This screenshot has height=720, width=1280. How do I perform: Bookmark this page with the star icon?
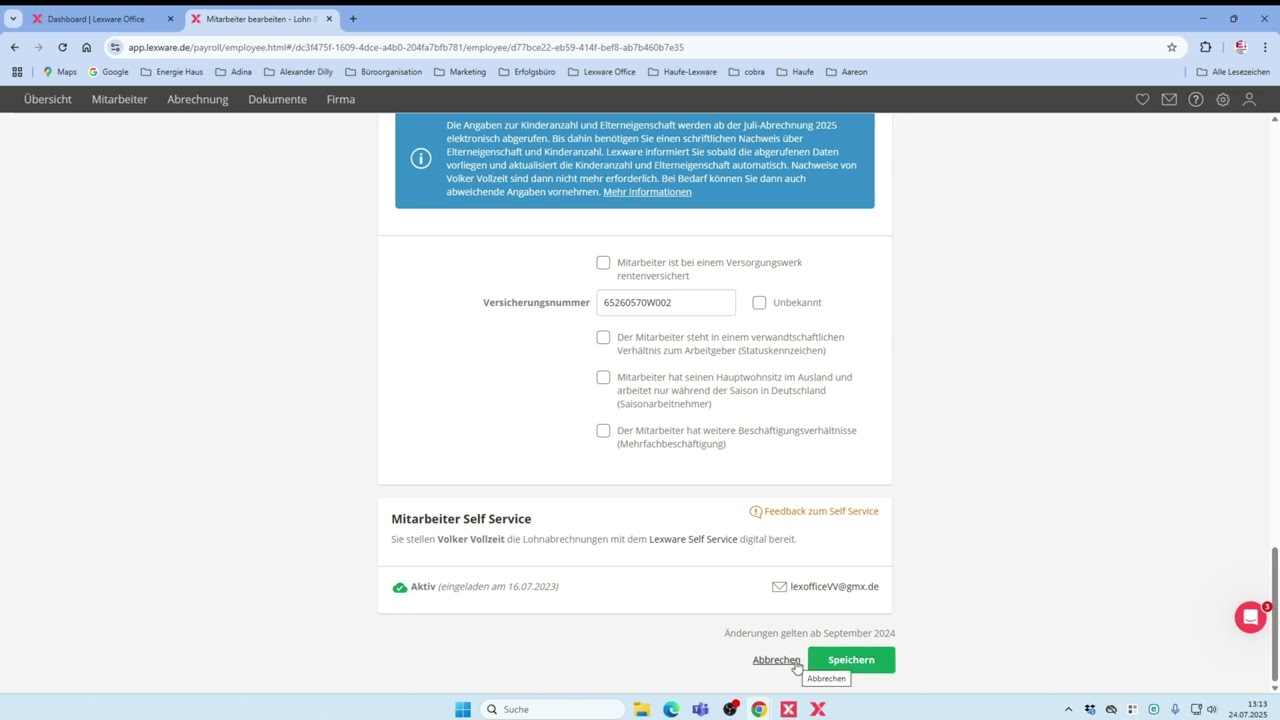click(1172, 47)
